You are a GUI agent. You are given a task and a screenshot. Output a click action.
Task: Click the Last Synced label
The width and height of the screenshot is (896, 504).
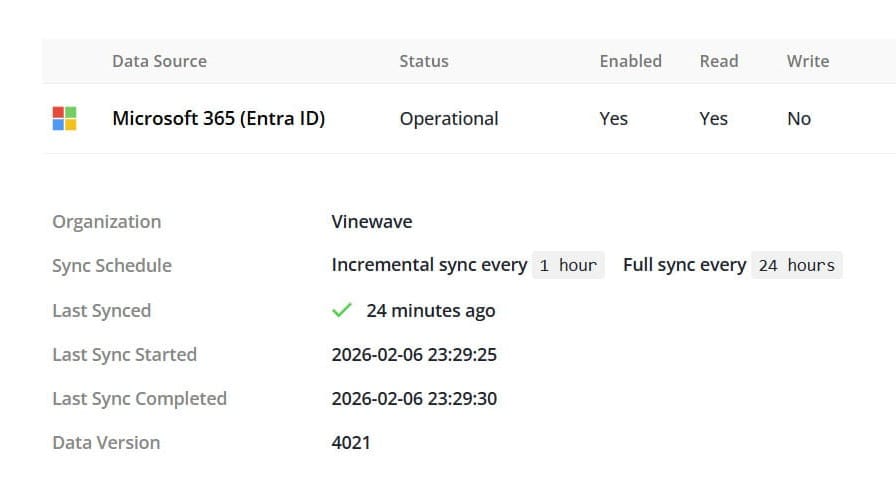[x=102, y=311]
